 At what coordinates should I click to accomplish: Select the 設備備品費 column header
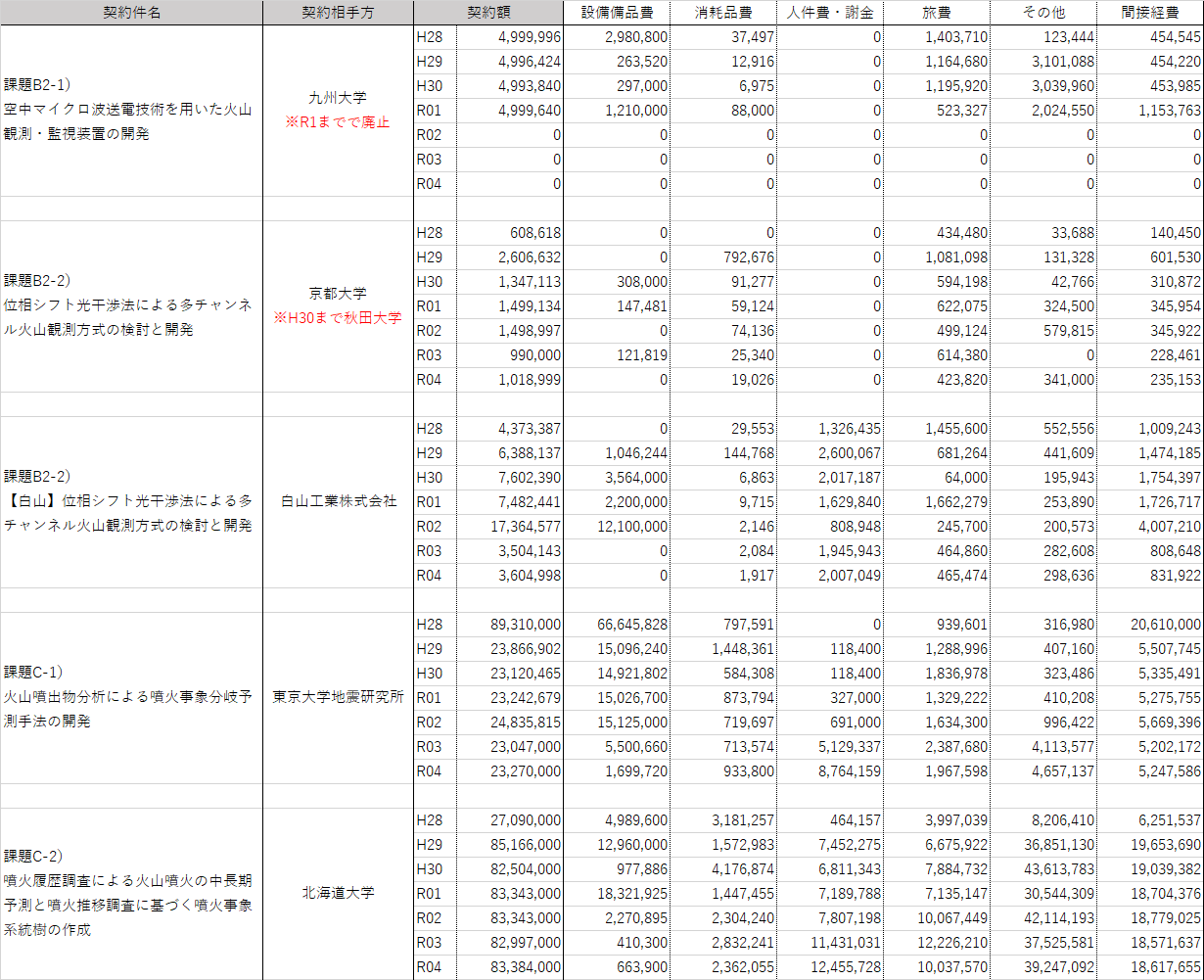click(617, 13)
